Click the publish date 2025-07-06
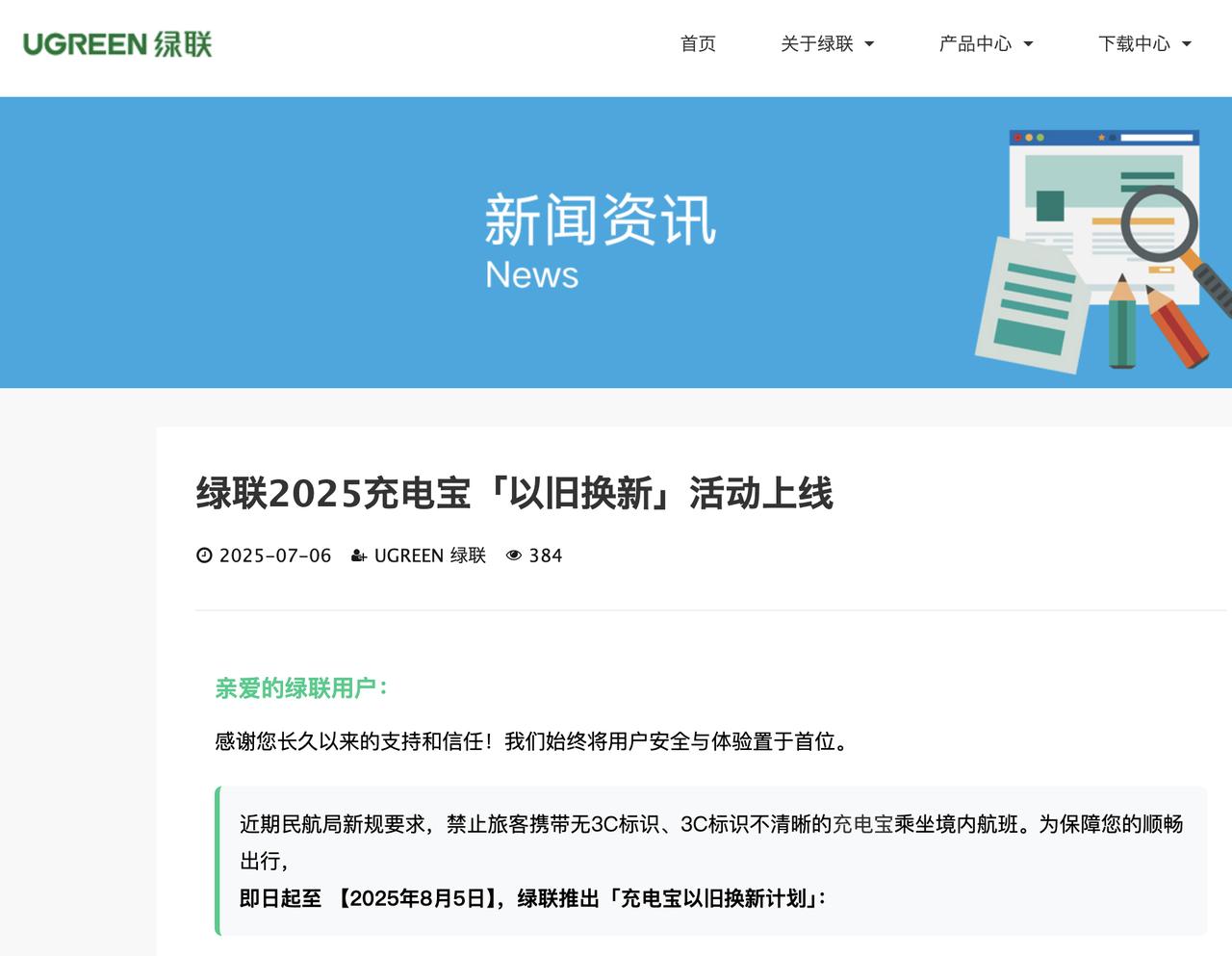The height and width of the screenshot is (956, 1232). [x=275, y=556]
